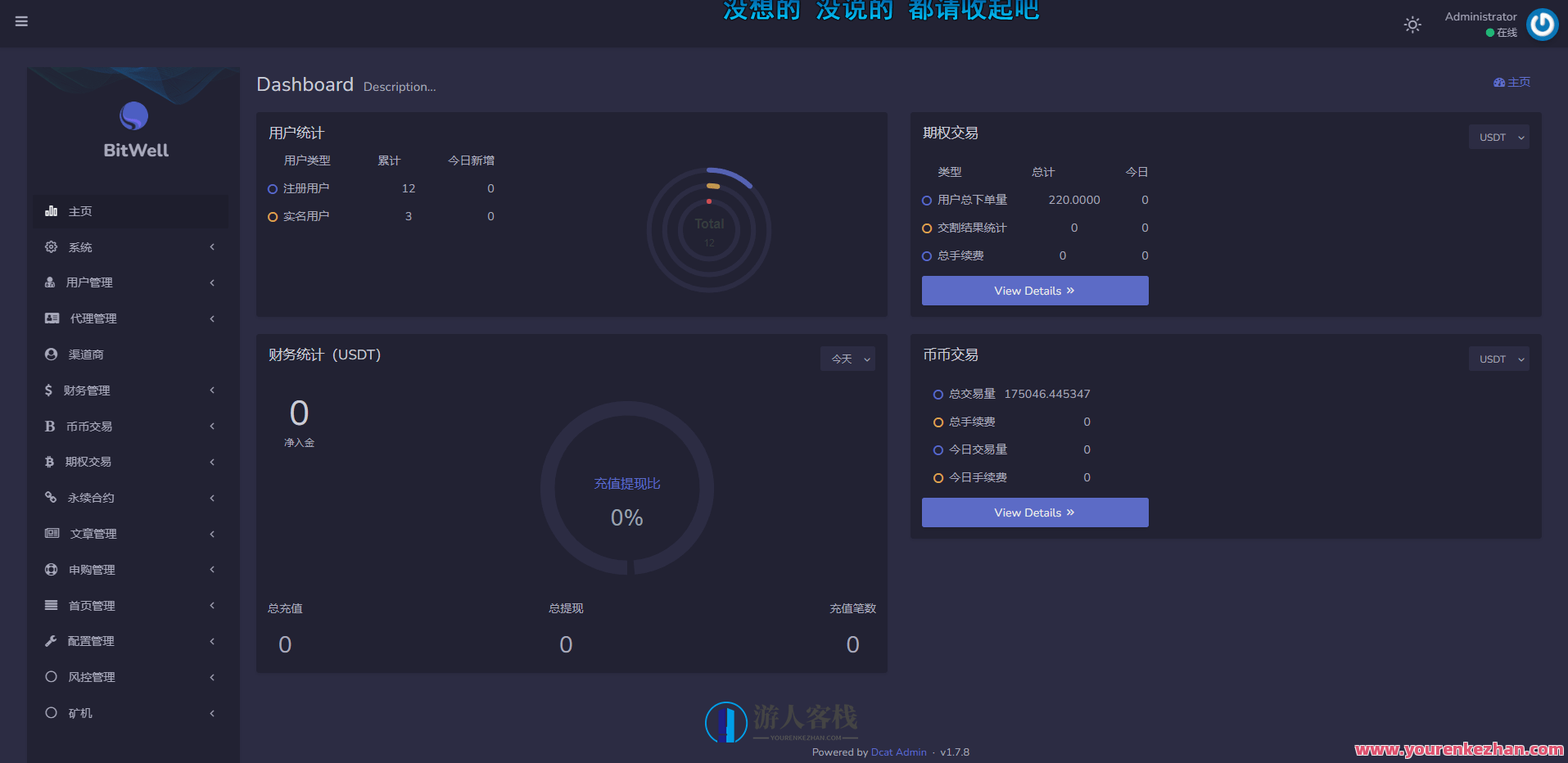
Task: Open the Dcat Admin footer link
Action: point(898,752)
